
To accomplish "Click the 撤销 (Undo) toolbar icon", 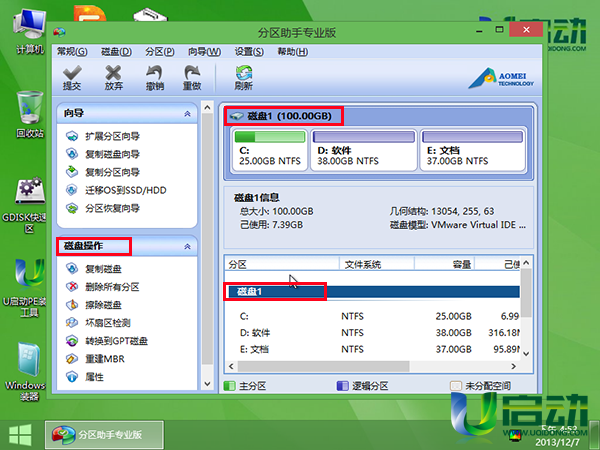I will (x=155, y=78).
